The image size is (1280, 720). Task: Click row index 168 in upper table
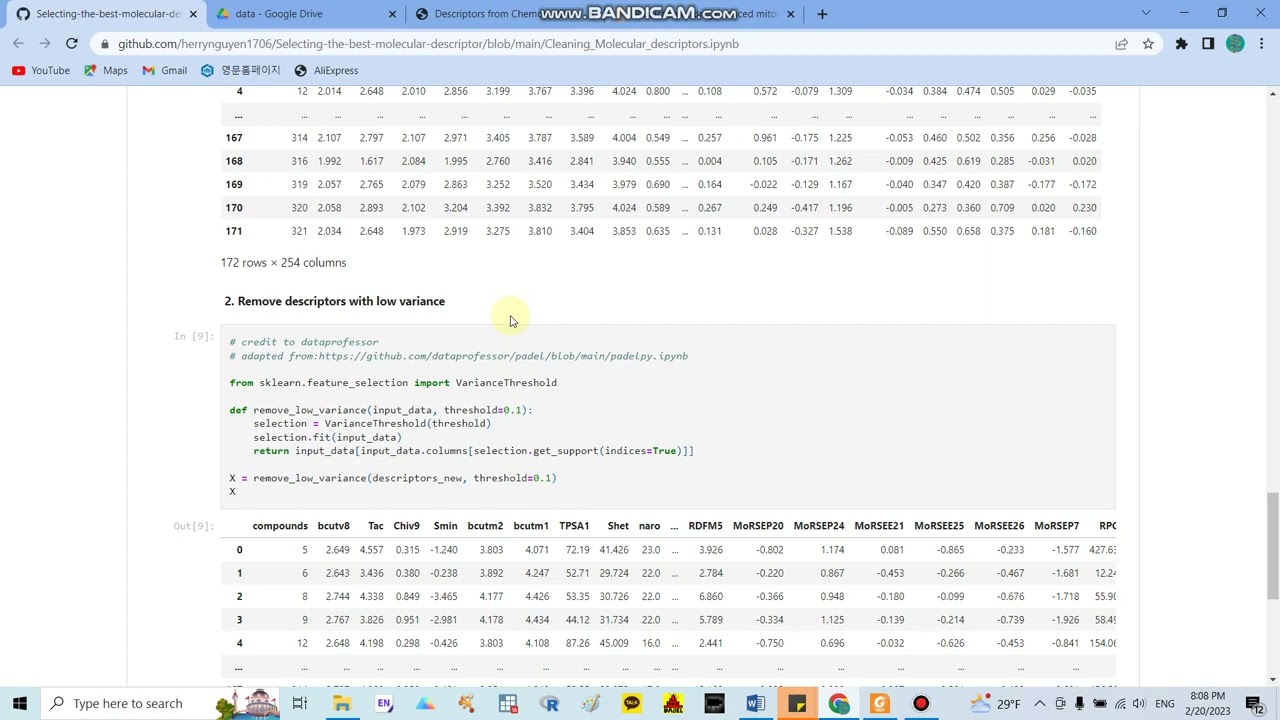(234, 161)
